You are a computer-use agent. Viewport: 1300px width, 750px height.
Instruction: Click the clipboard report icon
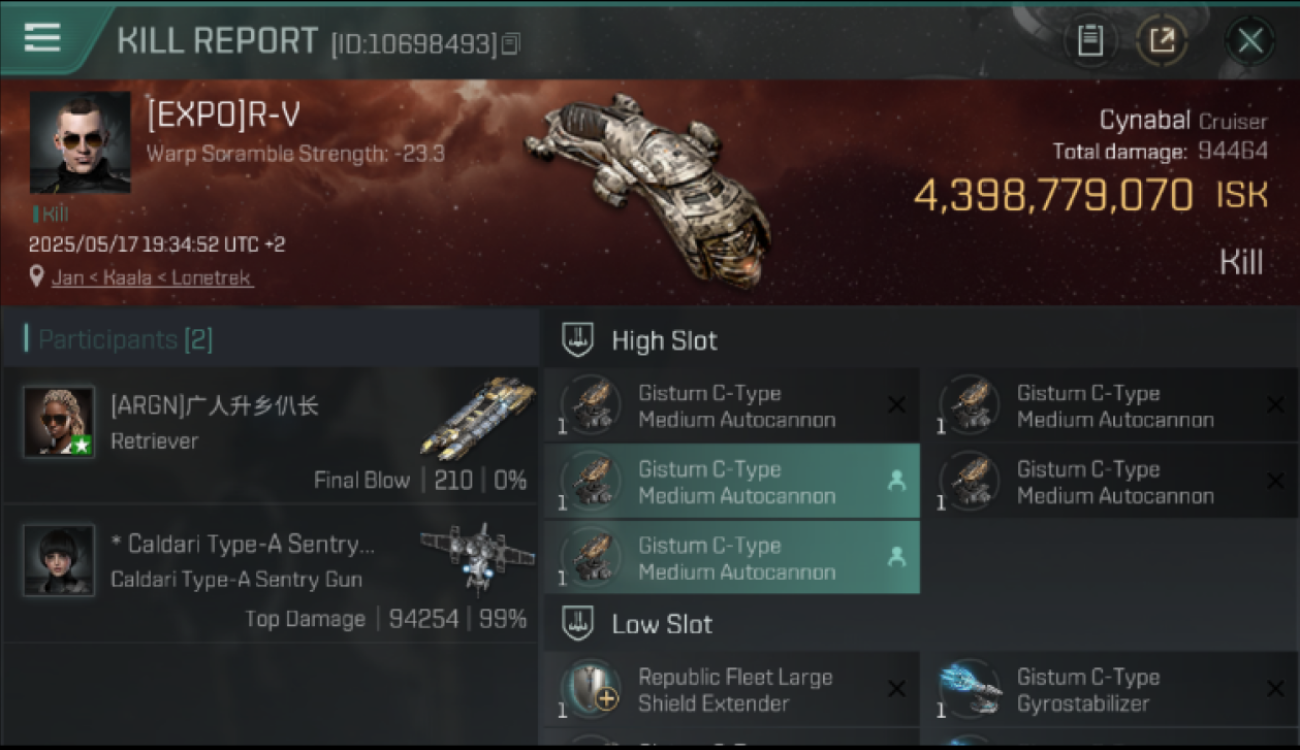[1090, 41]
